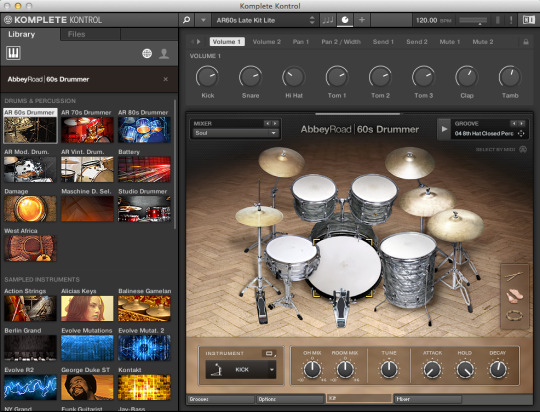Click the ROOM MIX knob

click(345, 369)
